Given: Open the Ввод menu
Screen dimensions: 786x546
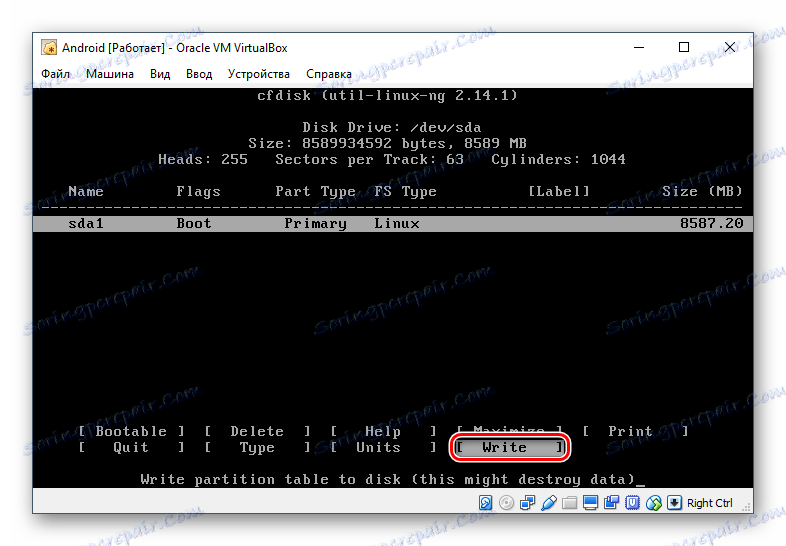Looking at the screenshot, I should [199, 74].
